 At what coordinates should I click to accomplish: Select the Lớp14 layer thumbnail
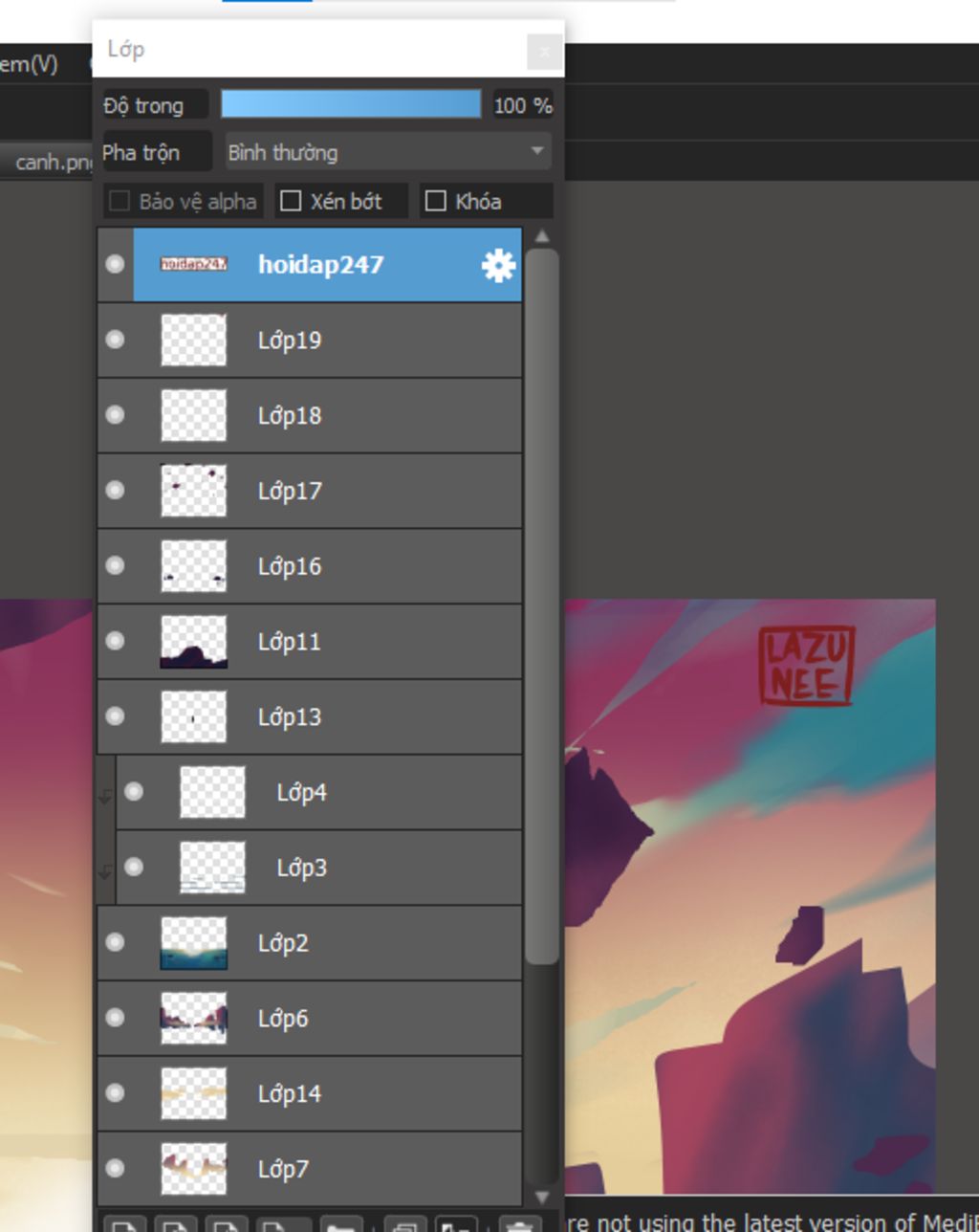click(x=194, y=1093)
